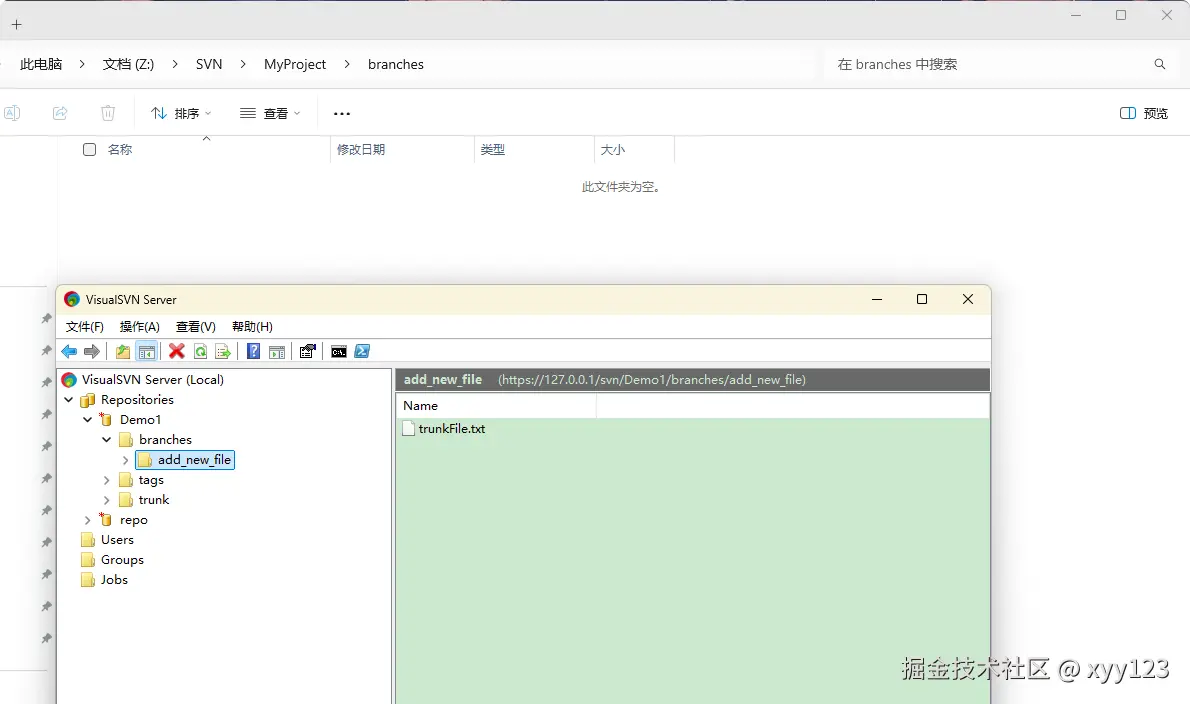Collapse the branches folder node
The image size is (1190, 704).
point(106,440)
